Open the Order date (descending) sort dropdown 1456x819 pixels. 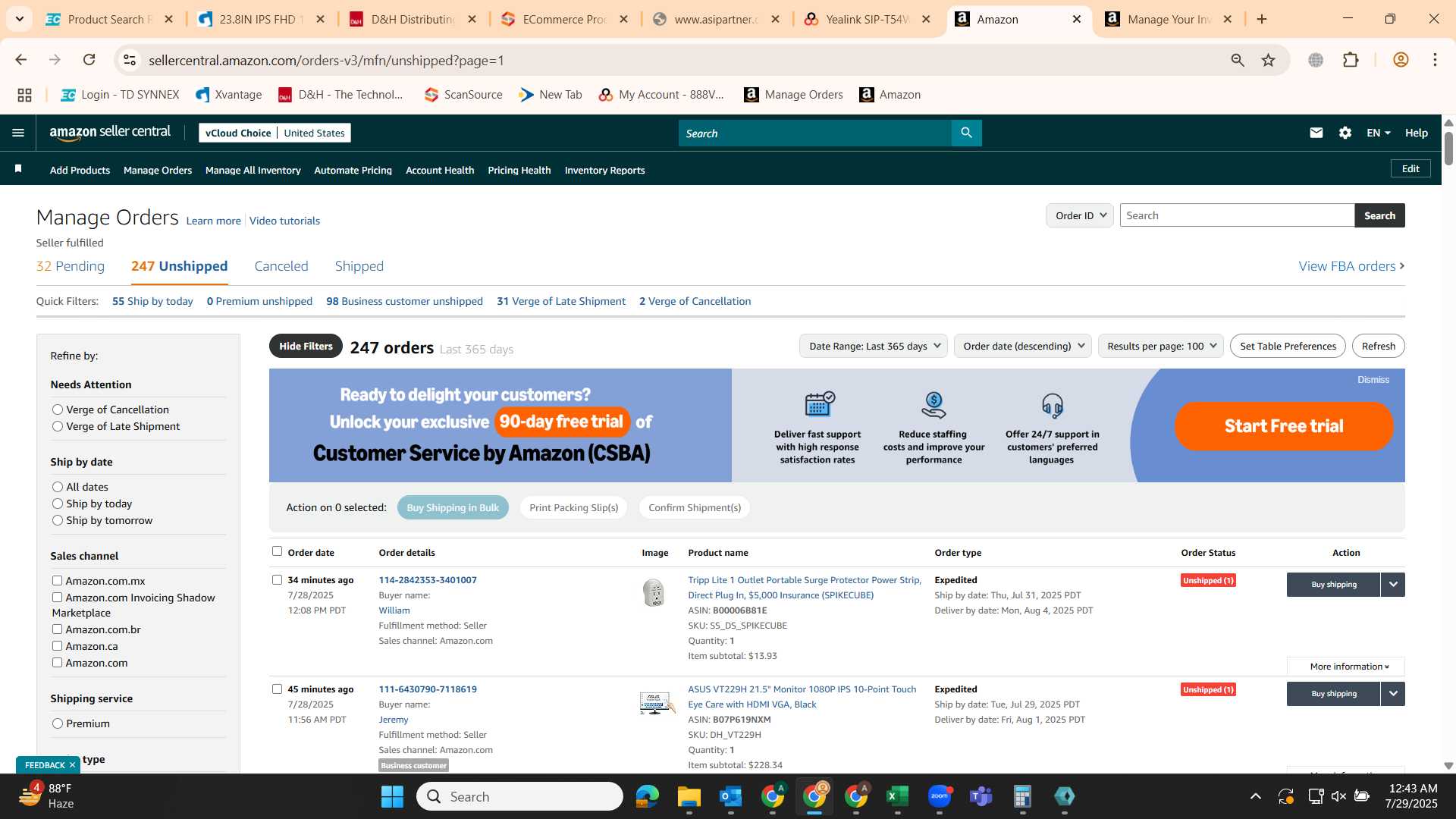pos(1023,346)
